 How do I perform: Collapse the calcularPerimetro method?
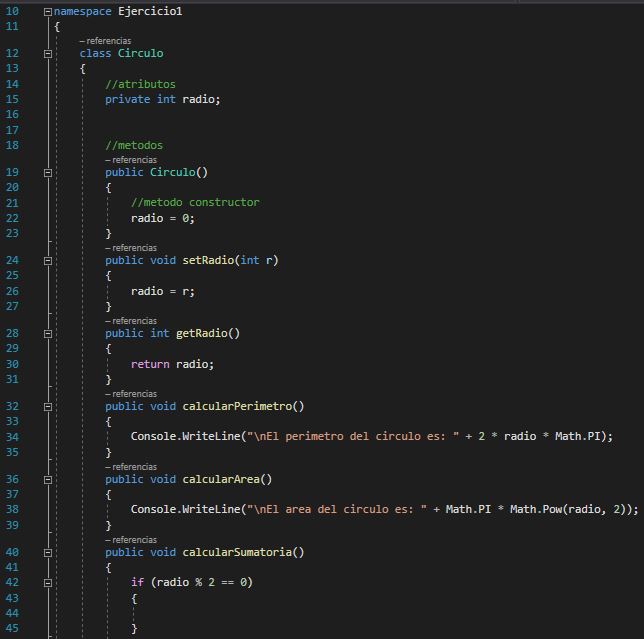coord(48,407)
